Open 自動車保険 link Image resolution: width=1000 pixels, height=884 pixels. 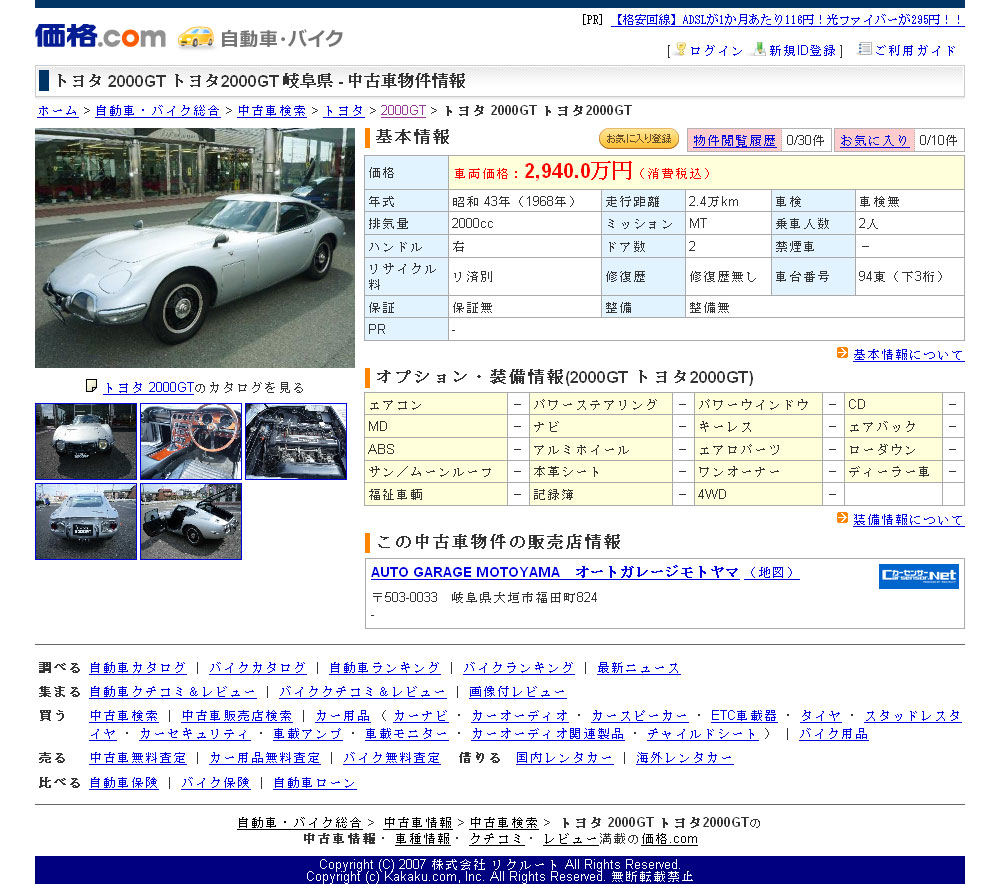click(124, 783)
